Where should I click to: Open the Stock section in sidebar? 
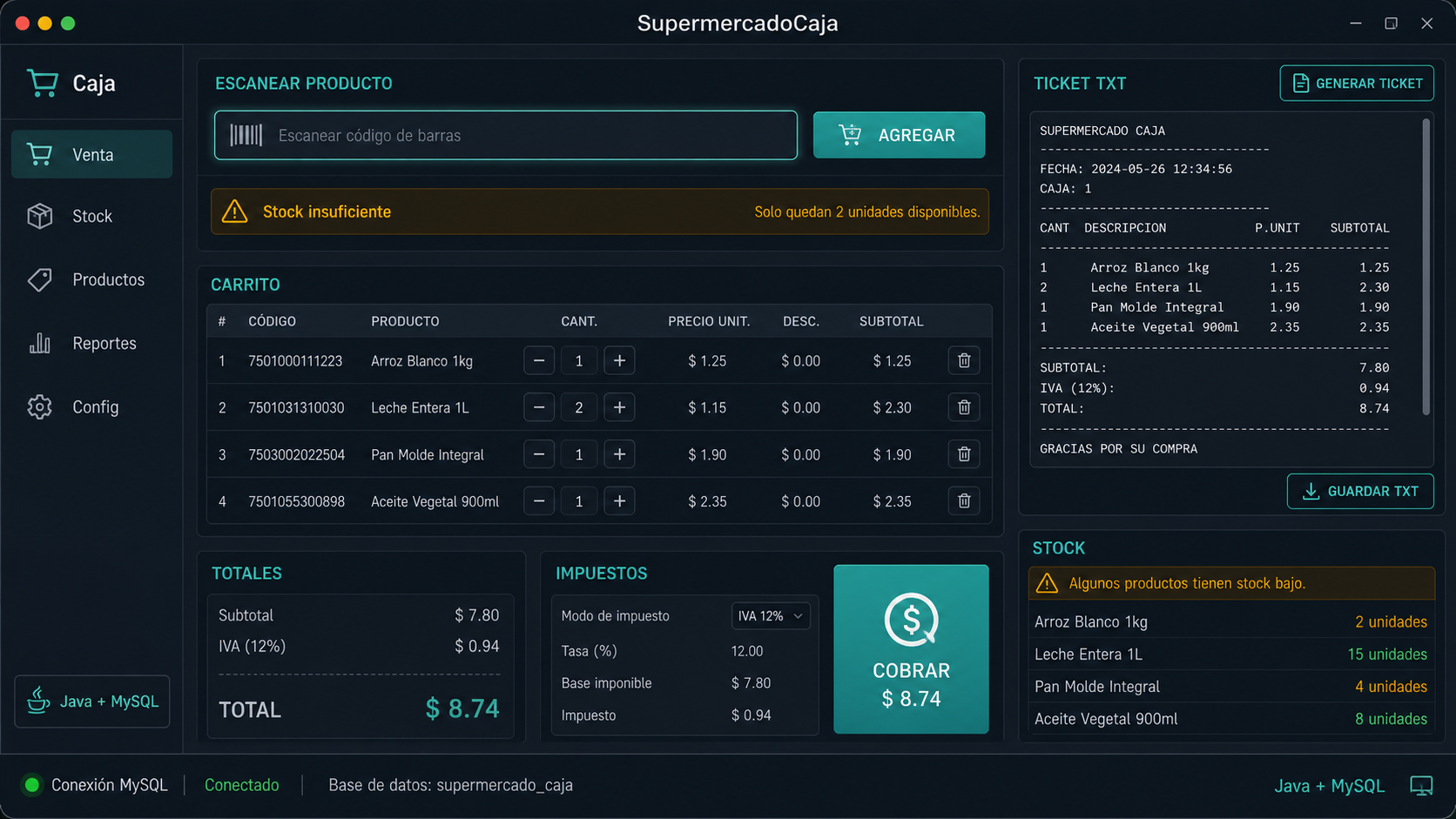(91, 216)
